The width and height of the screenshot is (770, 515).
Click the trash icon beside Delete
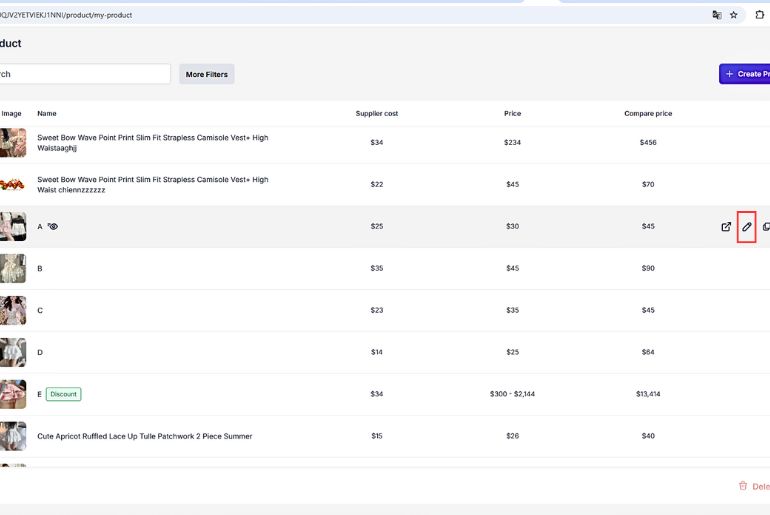pyautogui.click(x=742, y=486)
